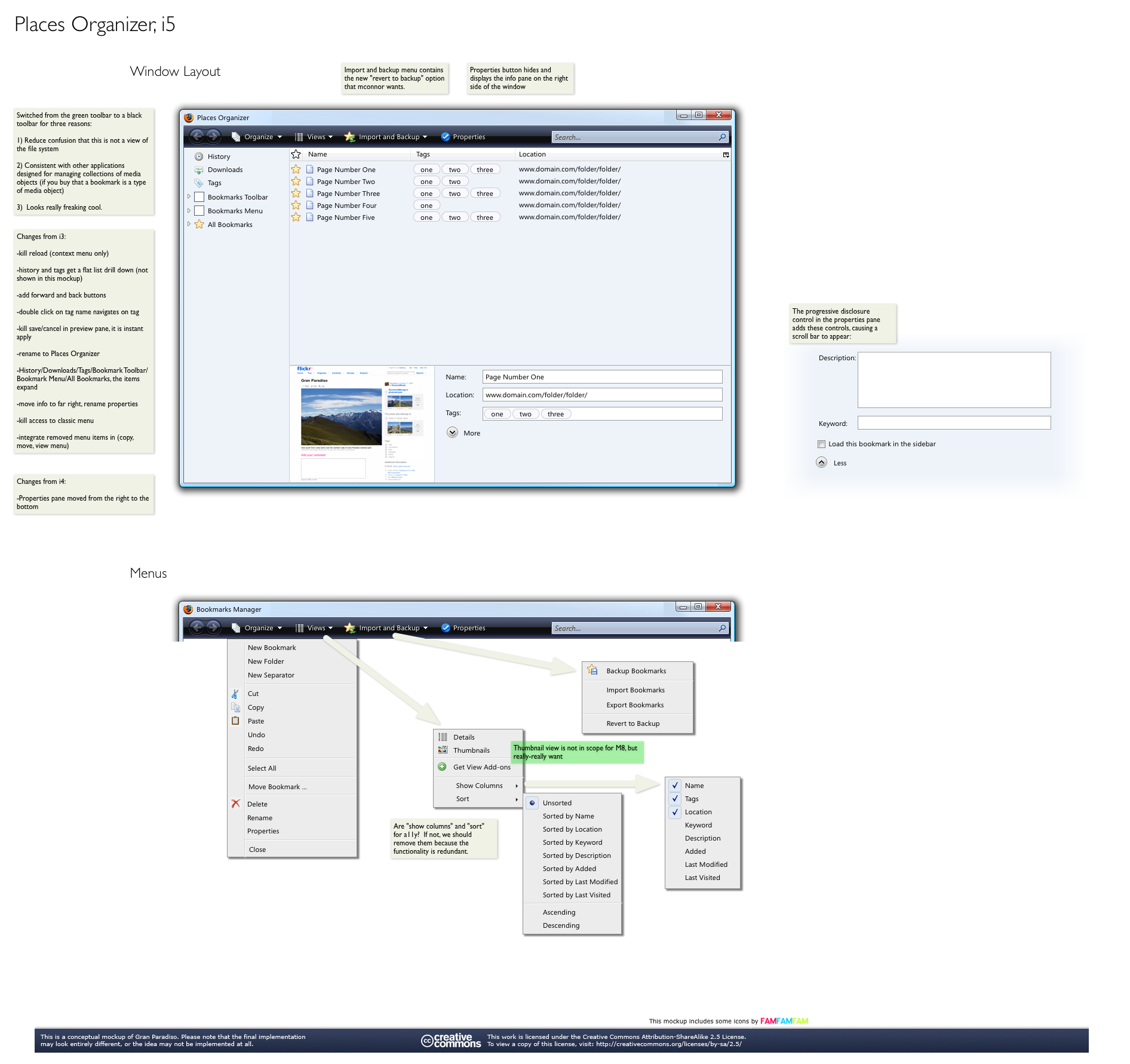Click the History clock icon in sidebar
The width and height of the screenshot is (1130, 1064).
[x=199, y=157]
